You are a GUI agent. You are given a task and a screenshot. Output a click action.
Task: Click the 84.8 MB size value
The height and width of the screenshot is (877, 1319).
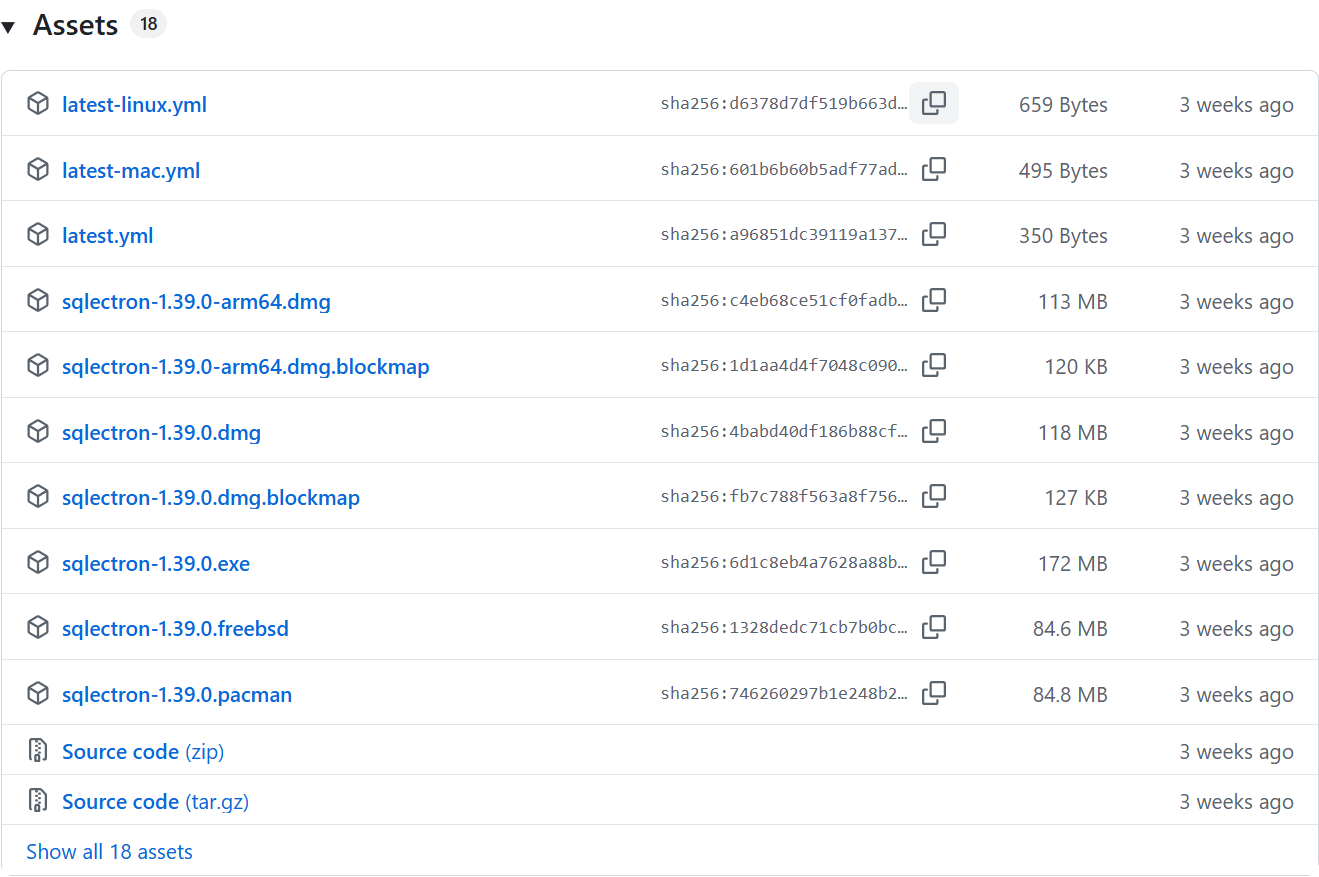1070,695
